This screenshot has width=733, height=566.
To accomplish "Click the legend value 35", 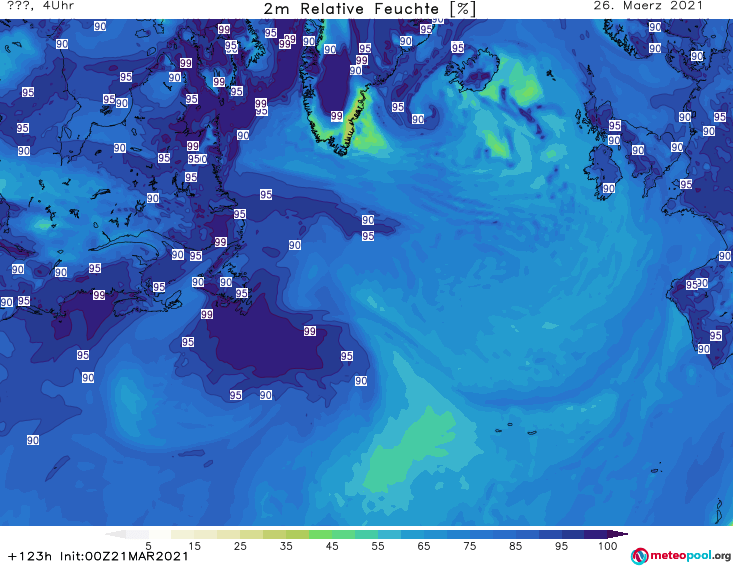I will tap(286, 546).
